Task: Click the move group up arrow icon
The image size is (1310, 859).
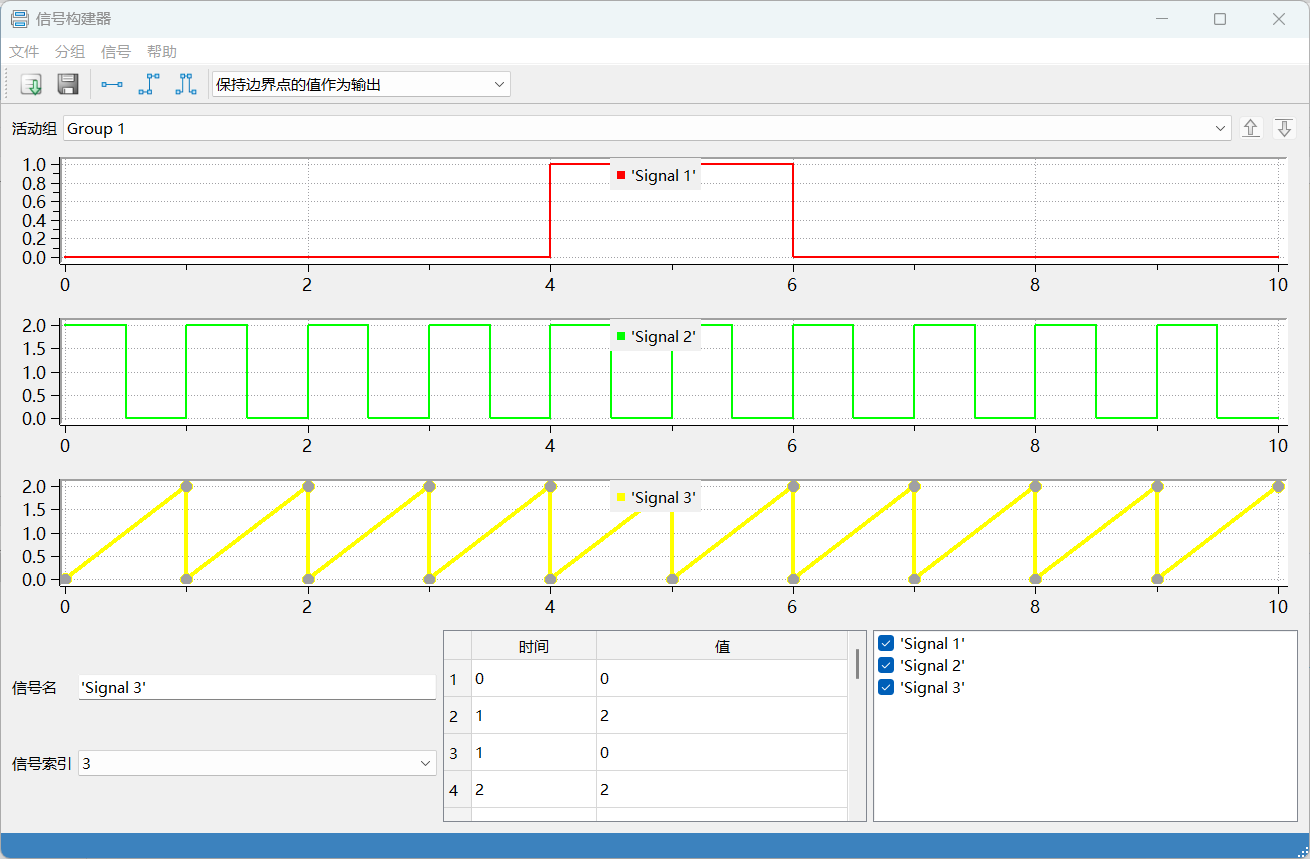Action: tap(1250, 128)
